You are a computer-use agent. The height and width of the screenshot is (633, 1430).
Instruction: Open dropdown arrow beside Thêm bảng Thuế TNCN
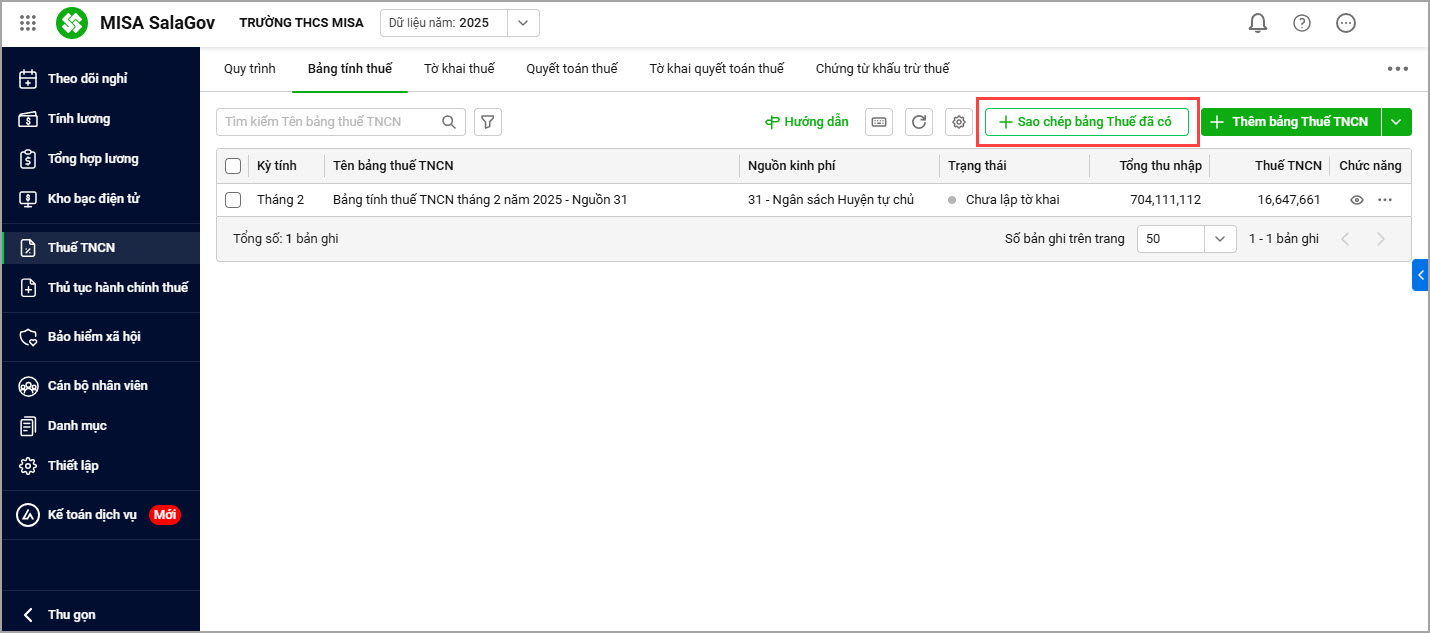click(x=1397, y=122)
